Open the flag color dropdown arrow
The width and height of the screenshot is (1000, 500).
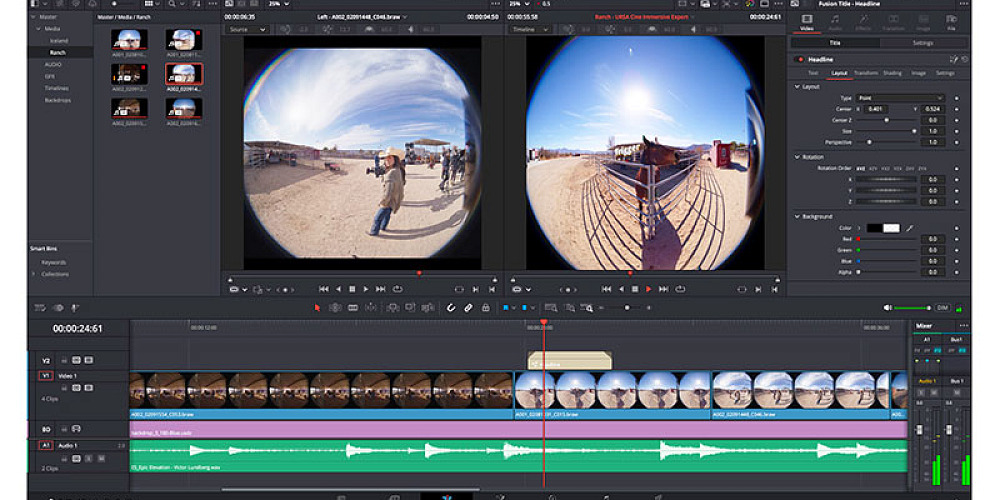pos(514,307)
